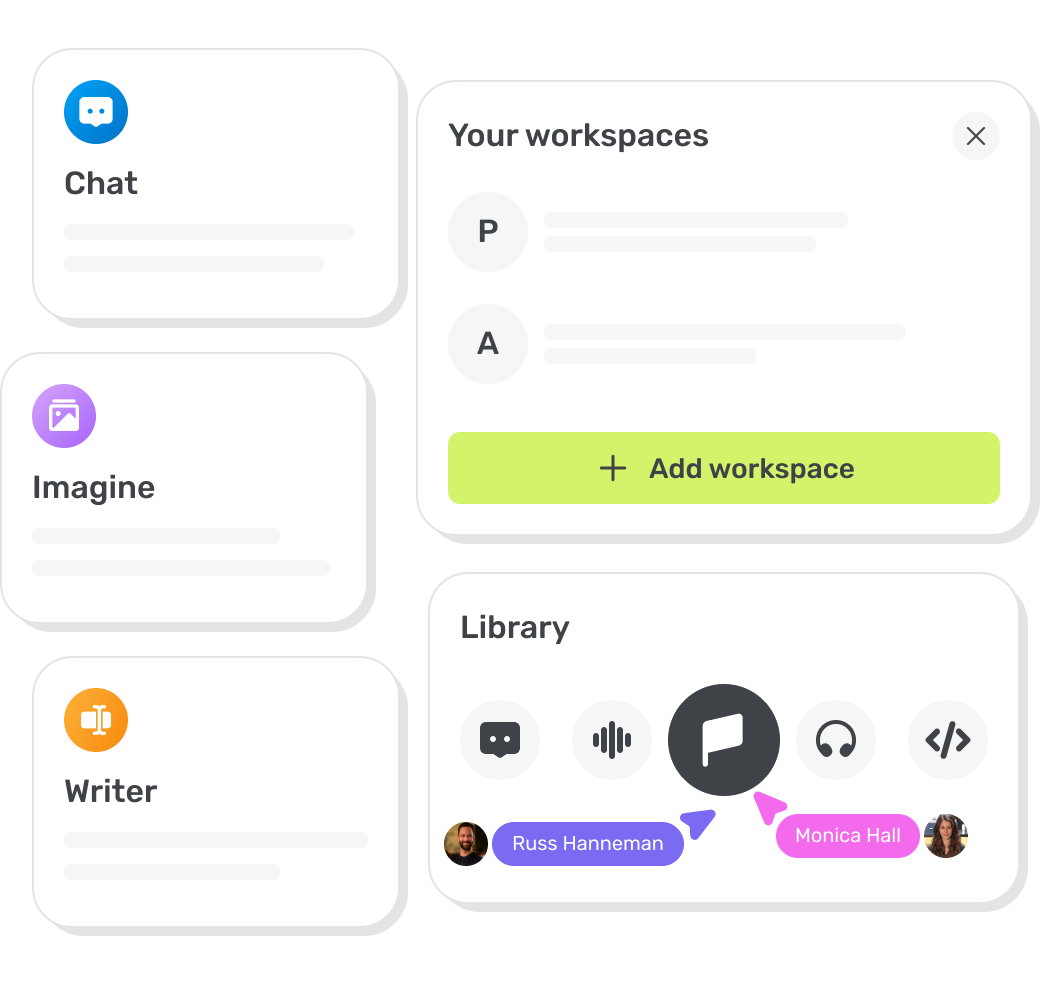Click the Library heading
The image size is (1040, 984).
(x=515, y=628)
